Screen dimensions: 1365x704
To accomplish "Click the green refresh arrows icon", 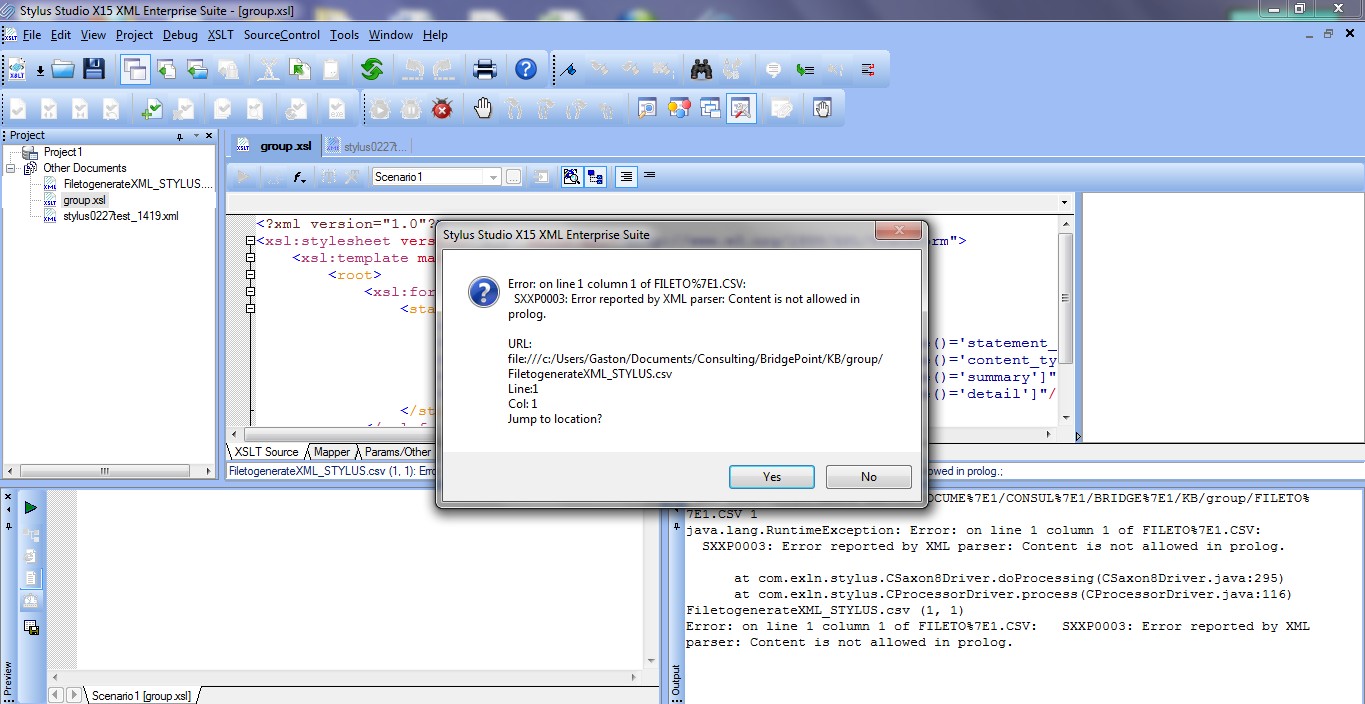I will click(x=372, y=69).
